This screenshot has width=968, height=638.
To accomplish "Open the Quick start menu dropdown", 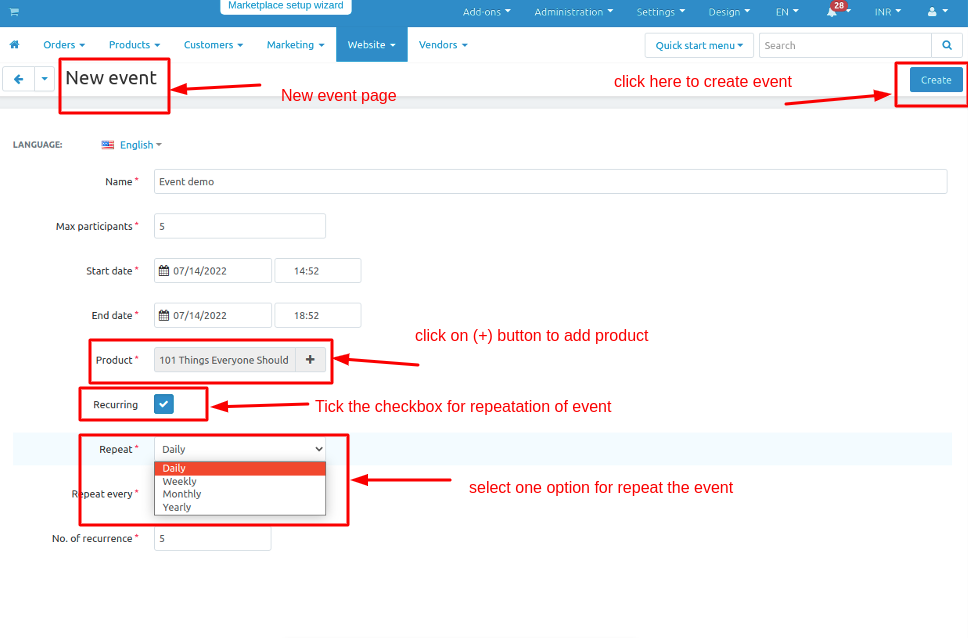I will [699, 45].
